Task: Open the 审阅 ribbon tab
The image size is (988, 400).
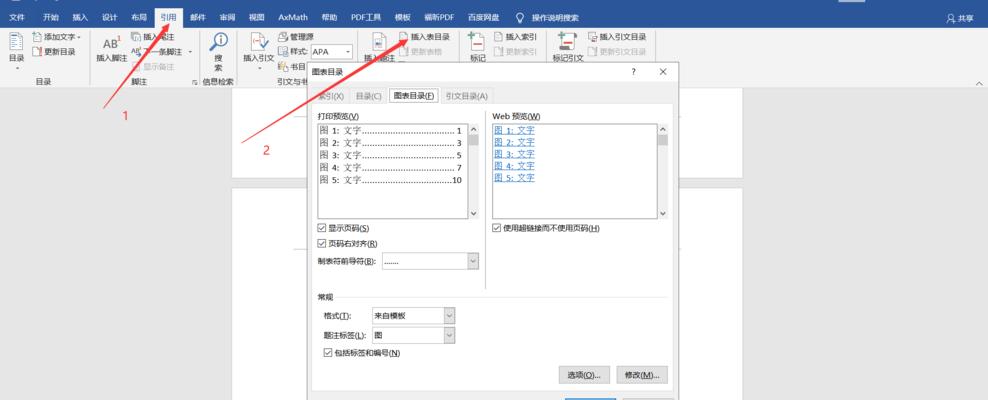Action: click(227, 18)
